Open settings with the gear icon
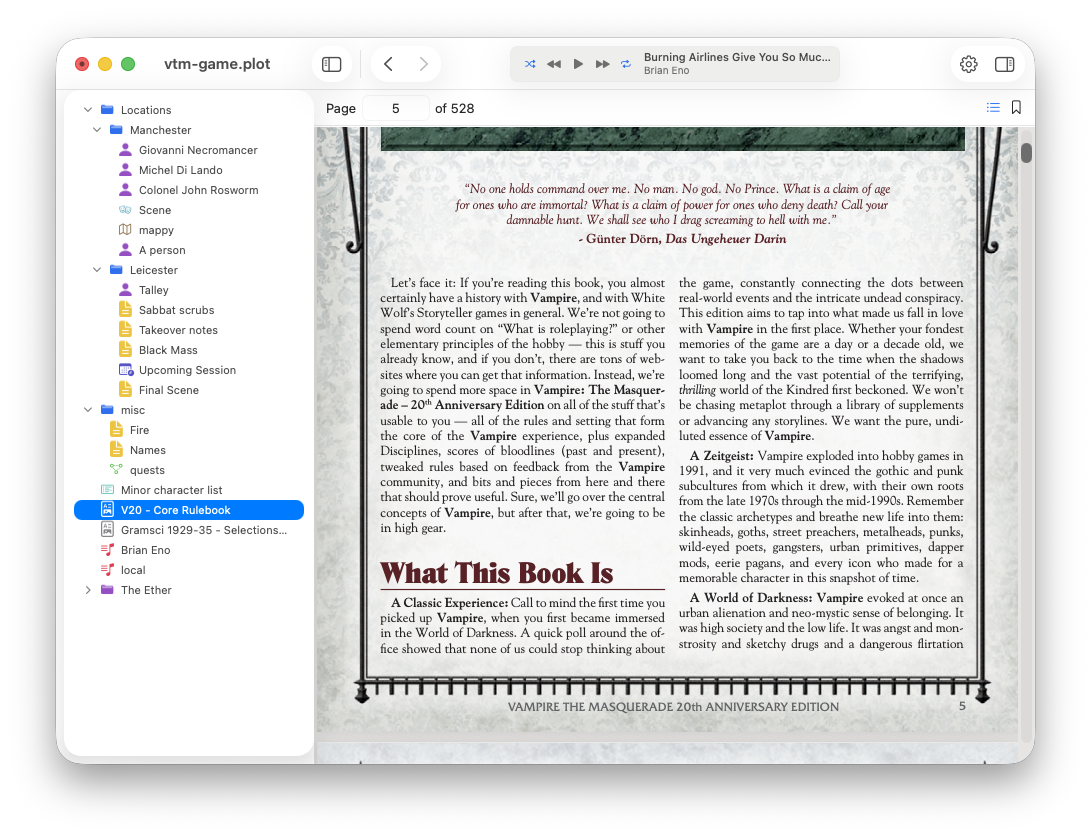1091x838 pixels. click(x=969, y=64)
